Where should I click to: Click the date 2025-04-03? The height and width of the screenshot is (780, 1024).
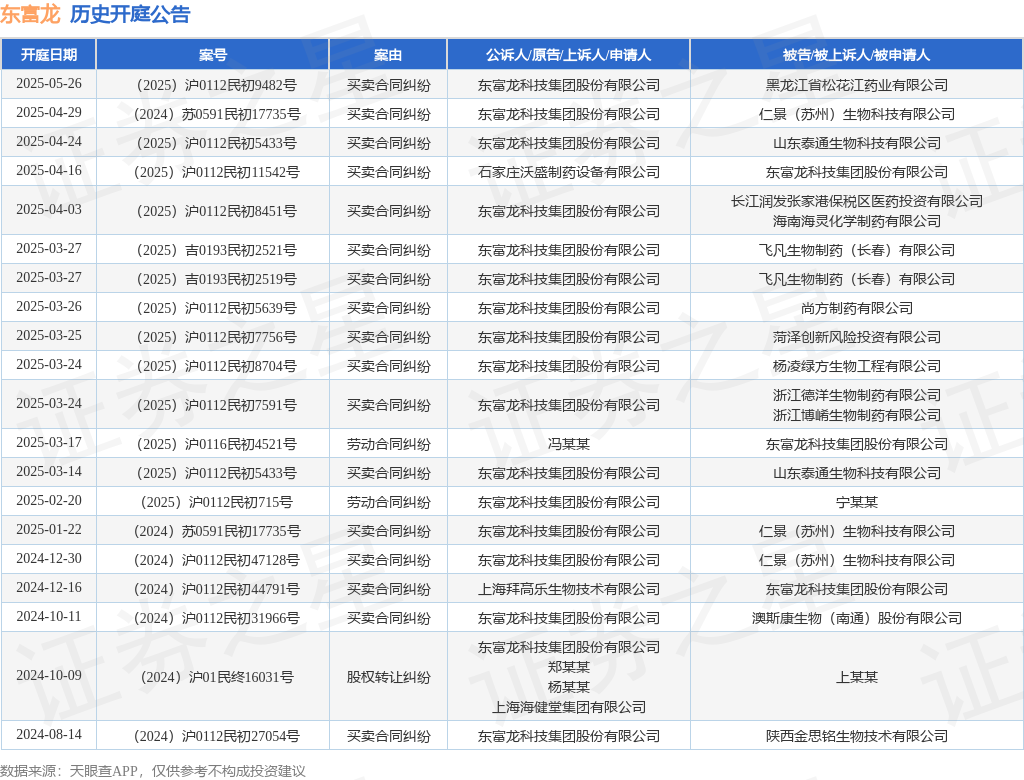[x=49, y=210]
